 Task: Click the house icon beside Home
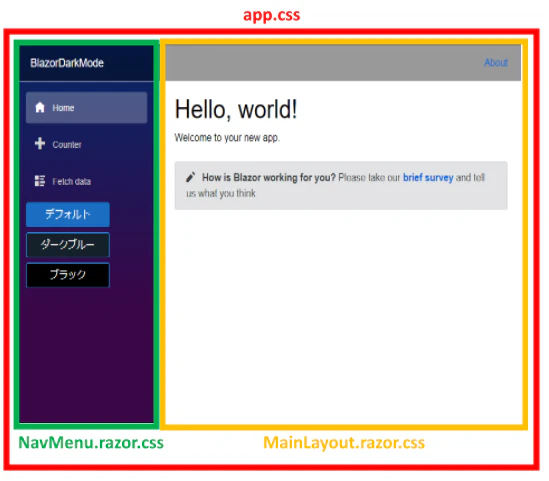(x=40, y=107)
